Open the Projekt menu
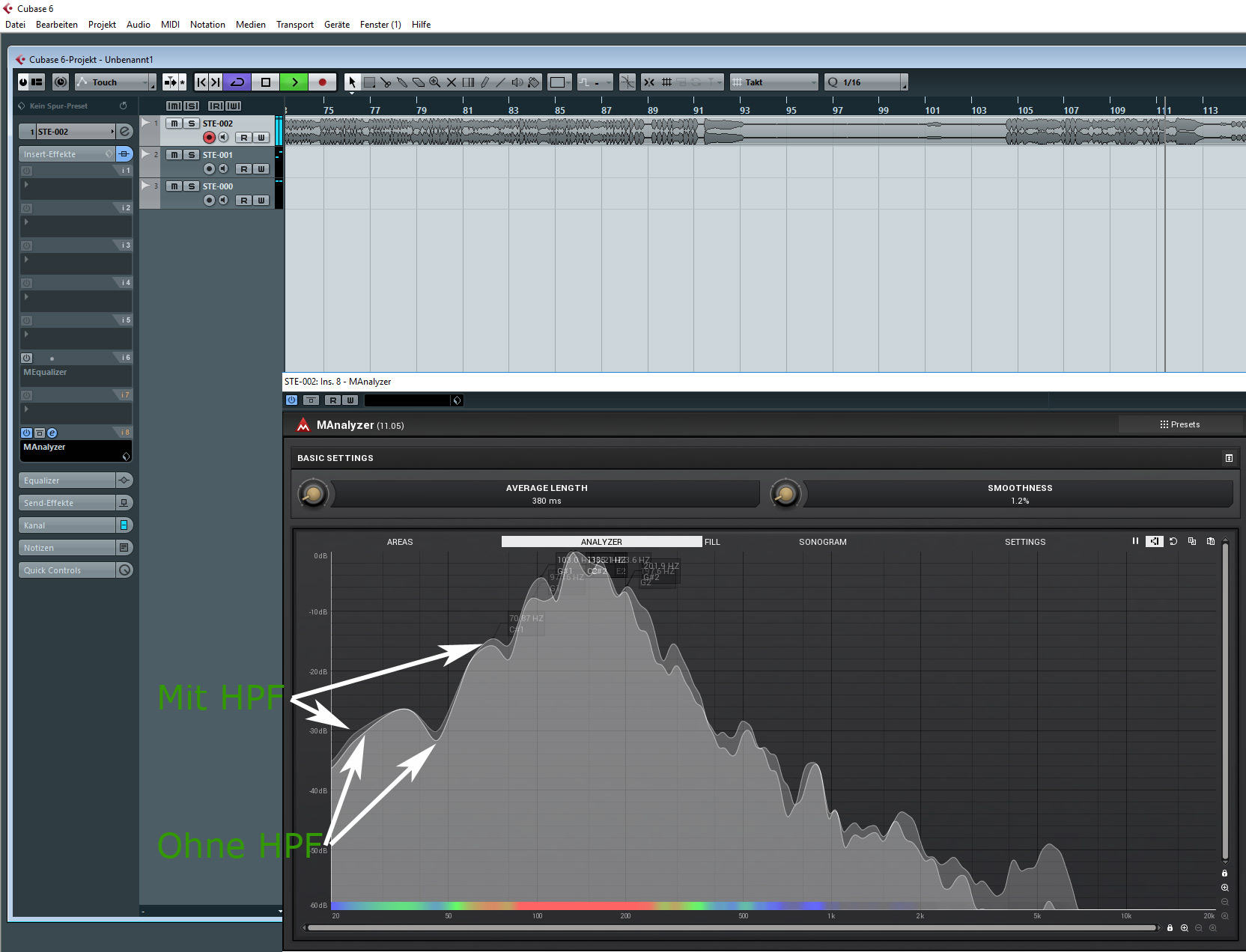The image size is (1246, 952). pyautogui.click(x=102, y=25)
